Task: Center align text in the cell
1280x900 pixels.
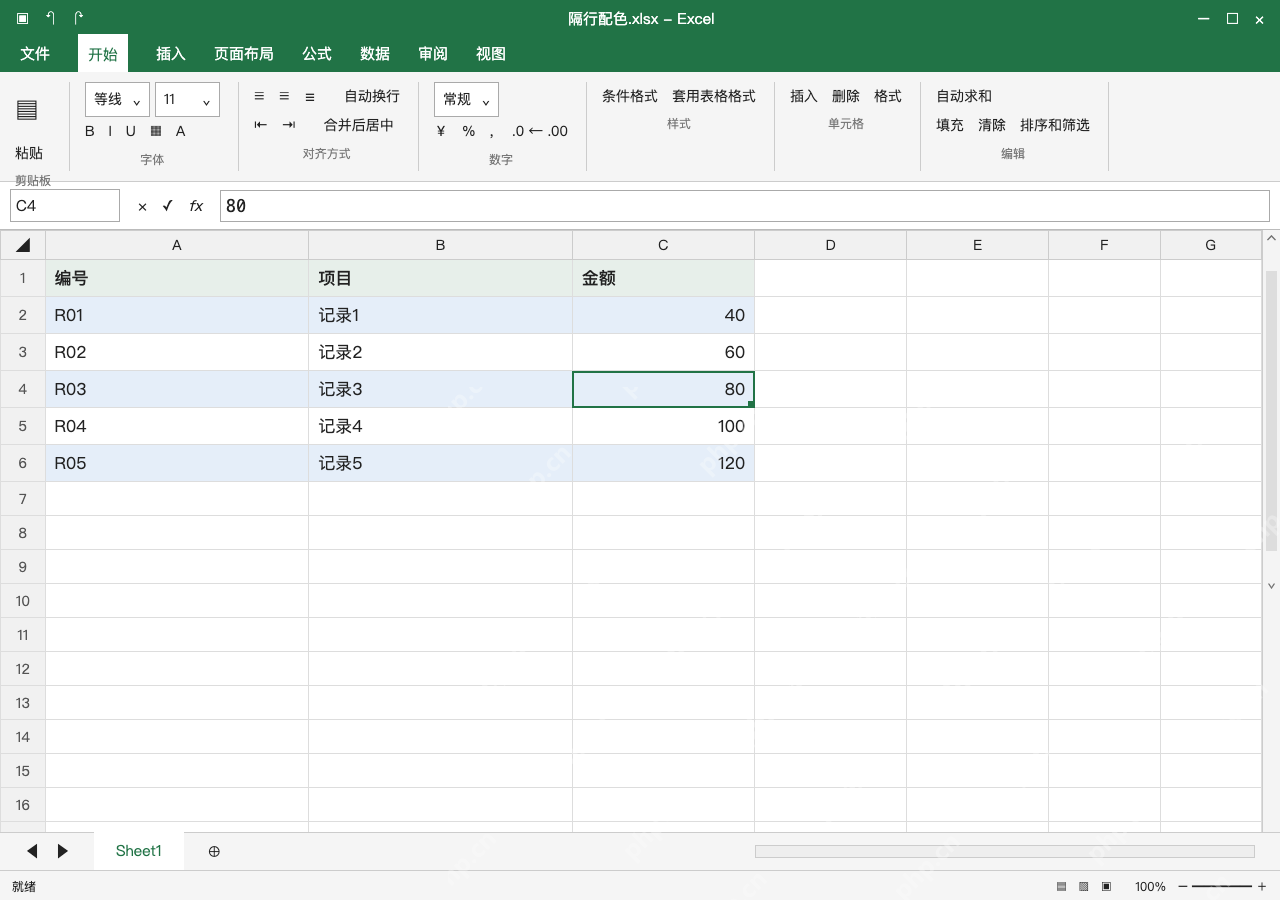Action: 284,96
